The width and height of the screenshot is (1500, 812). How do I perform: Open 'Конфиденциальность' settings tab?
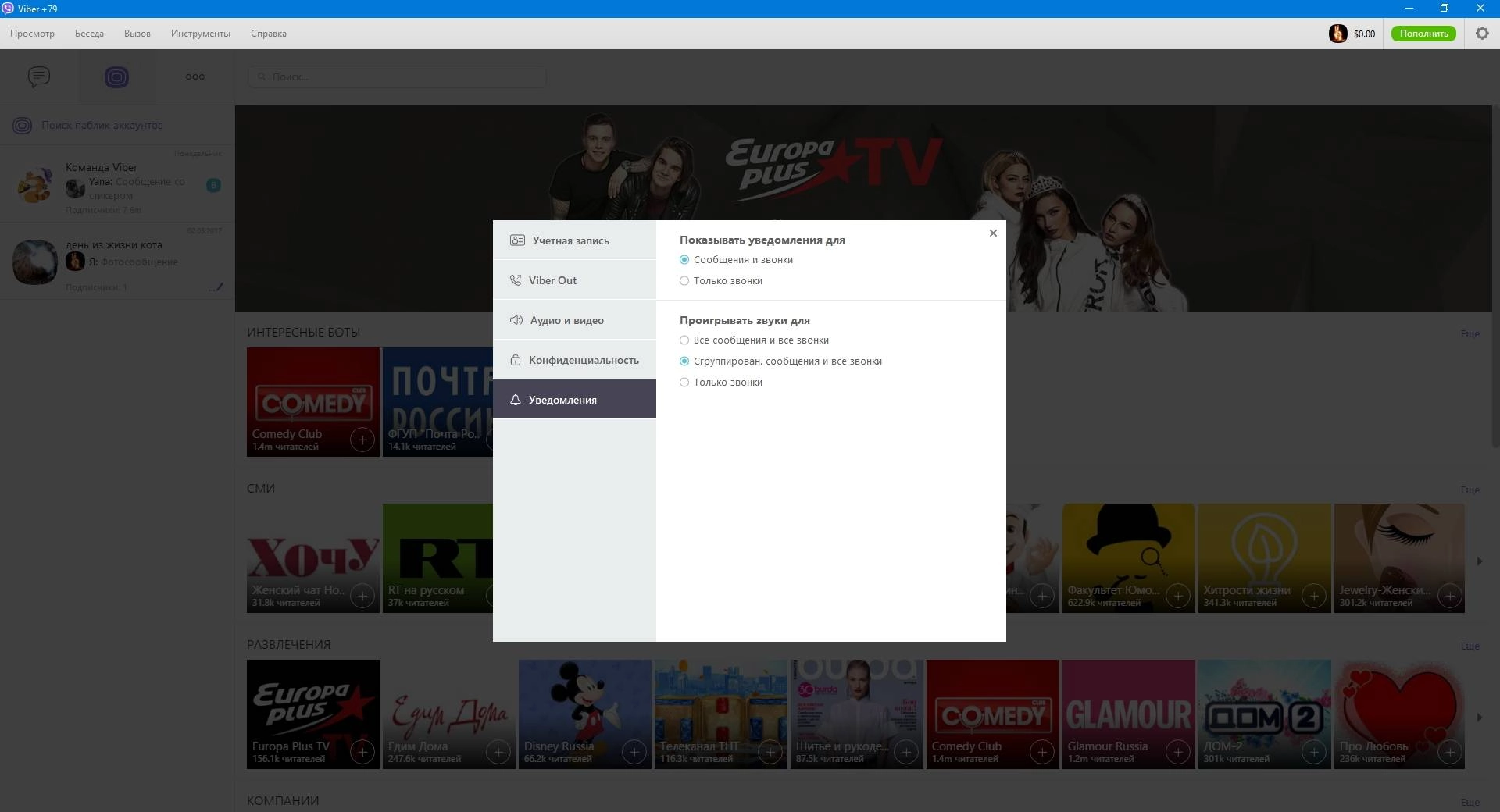pos(574,360)
